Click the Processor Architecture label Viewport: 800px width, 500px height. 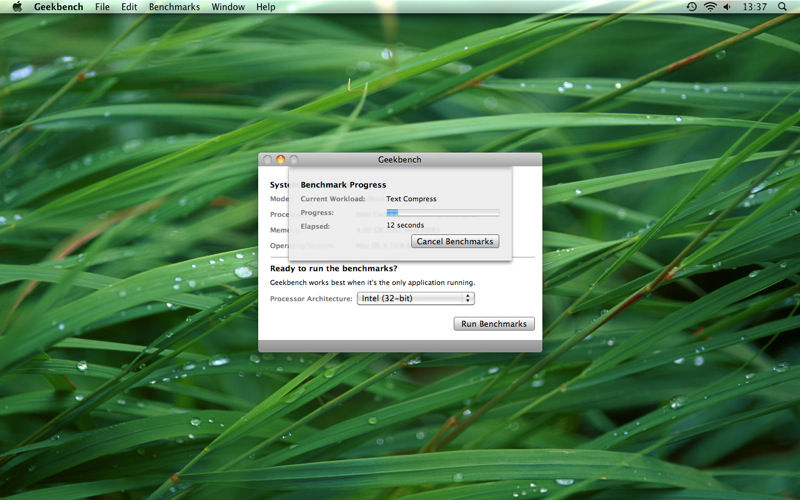point(311,299)
